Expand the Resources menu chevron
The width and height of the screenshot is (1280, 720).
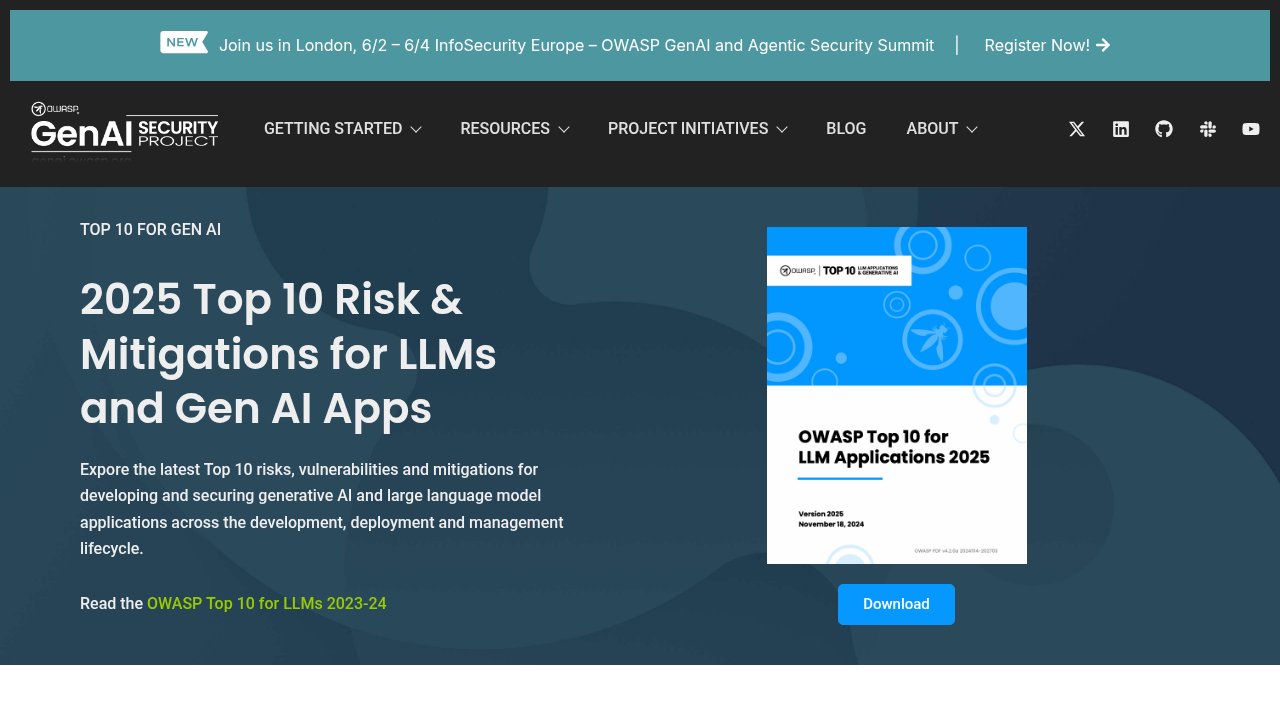(x=564, y=129)
